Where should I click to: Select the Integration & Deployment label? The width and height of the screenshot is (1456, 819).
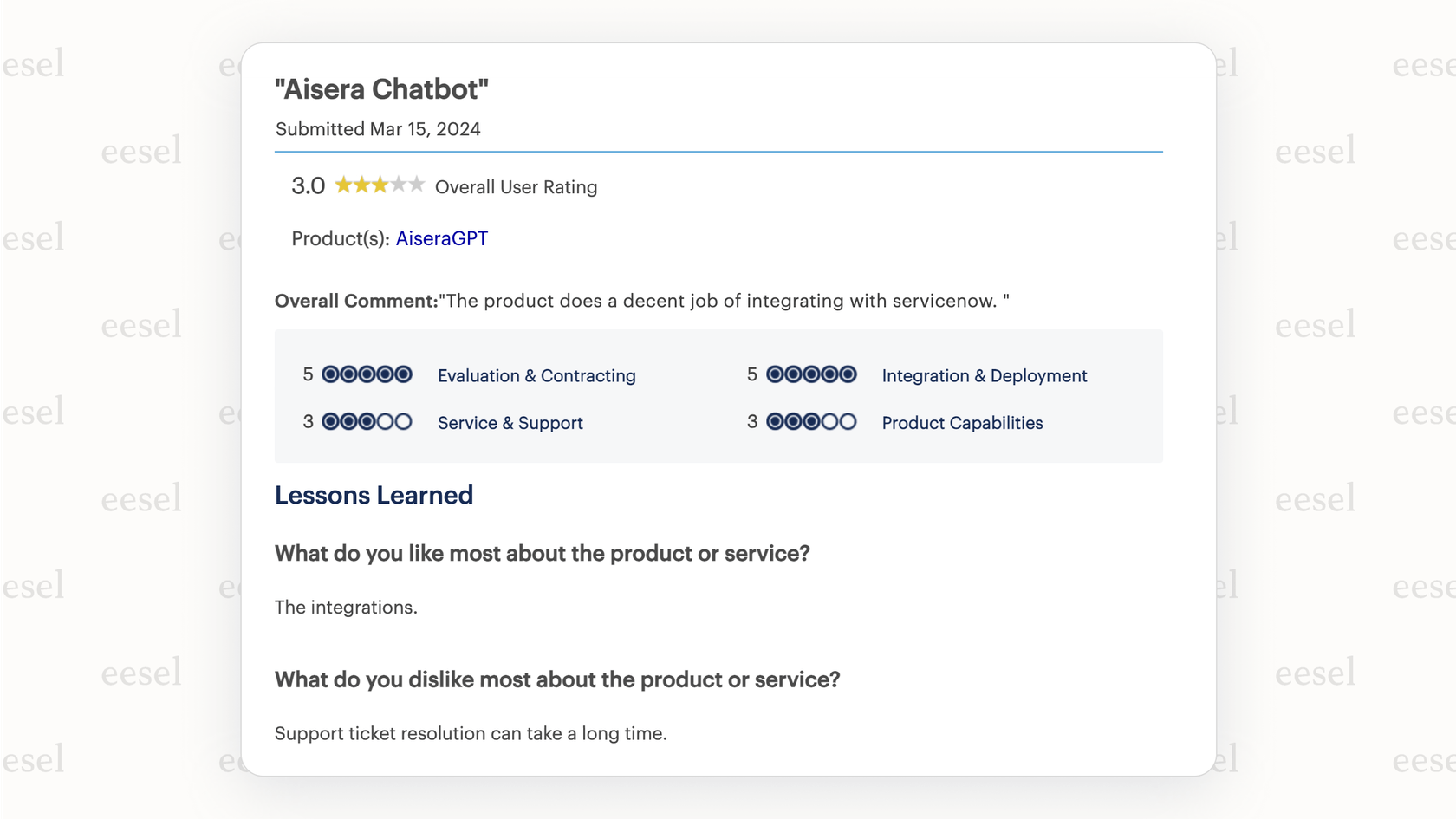[984, 375]
